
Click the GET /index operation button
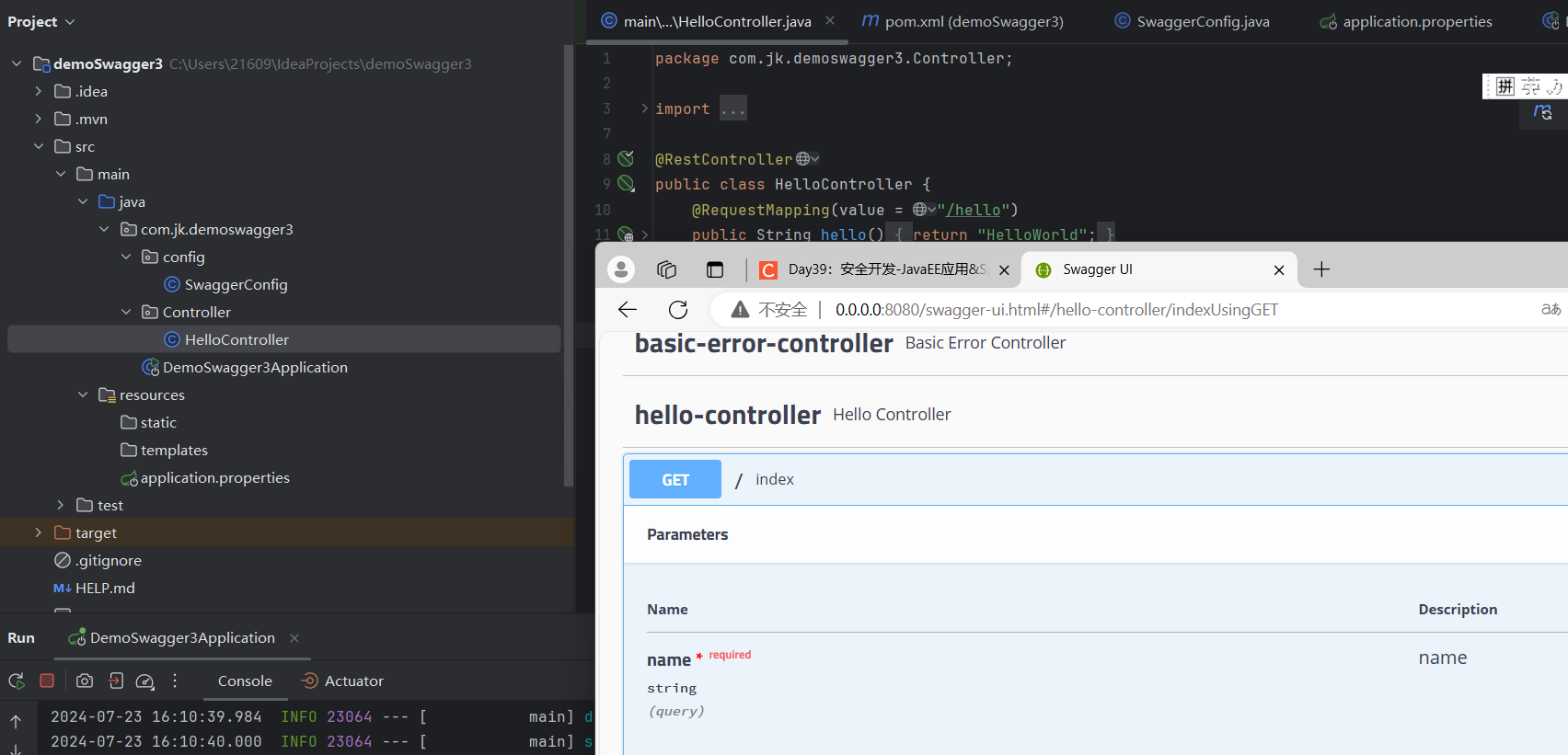pyautogui.click(x=675, y=479)
